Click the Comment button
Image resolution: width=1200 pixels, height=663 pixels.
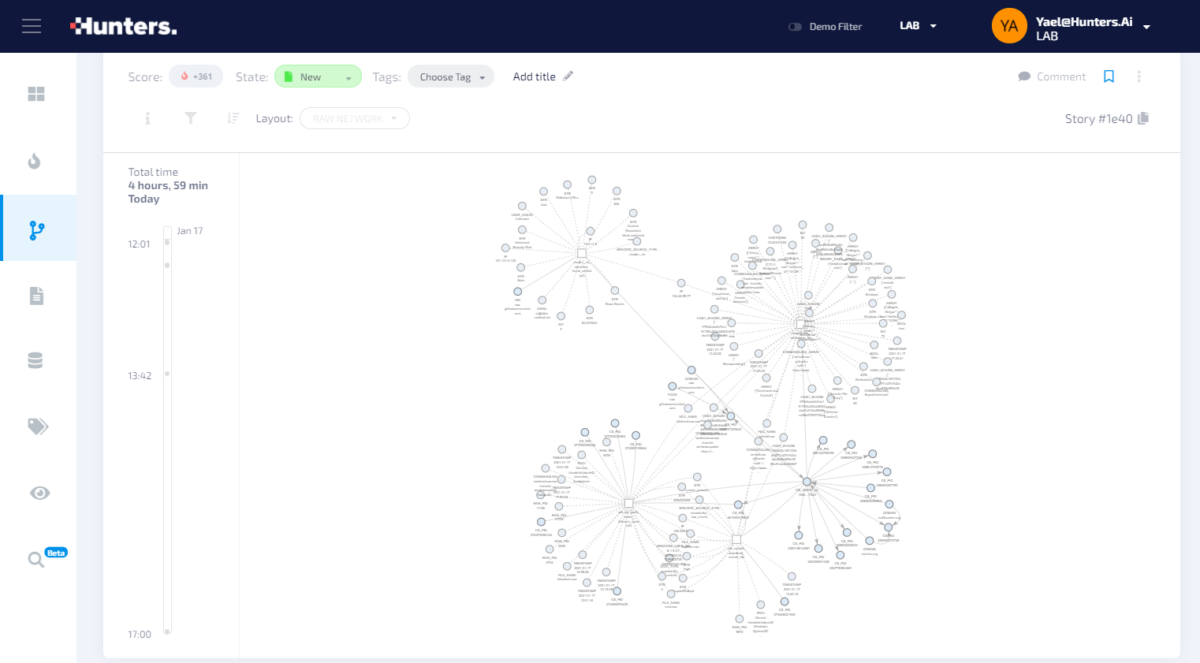click(1052, 77)
